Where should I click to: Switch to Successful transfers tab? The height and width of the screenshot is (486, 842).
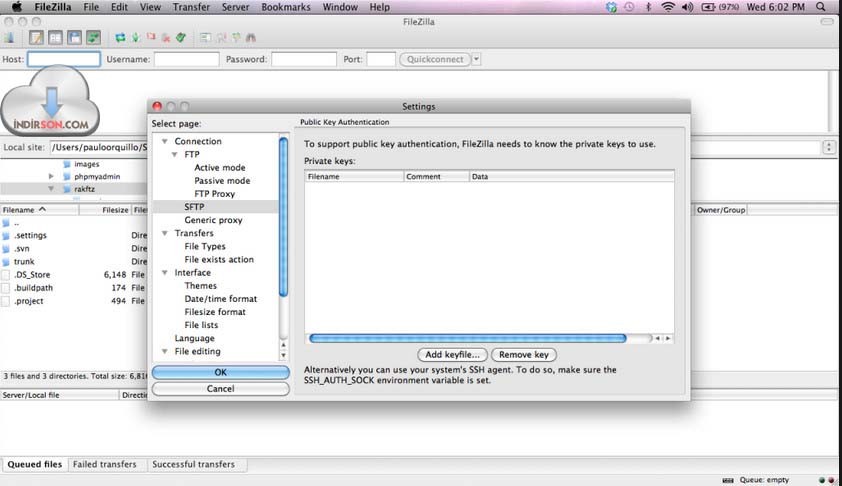[193, 464]
